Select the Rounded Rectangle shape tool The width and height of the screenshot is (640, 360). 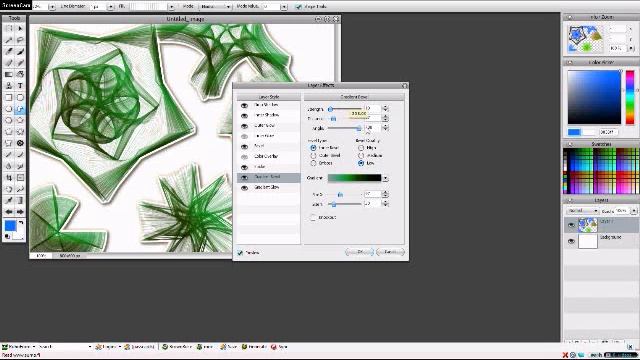coord(20,97)
